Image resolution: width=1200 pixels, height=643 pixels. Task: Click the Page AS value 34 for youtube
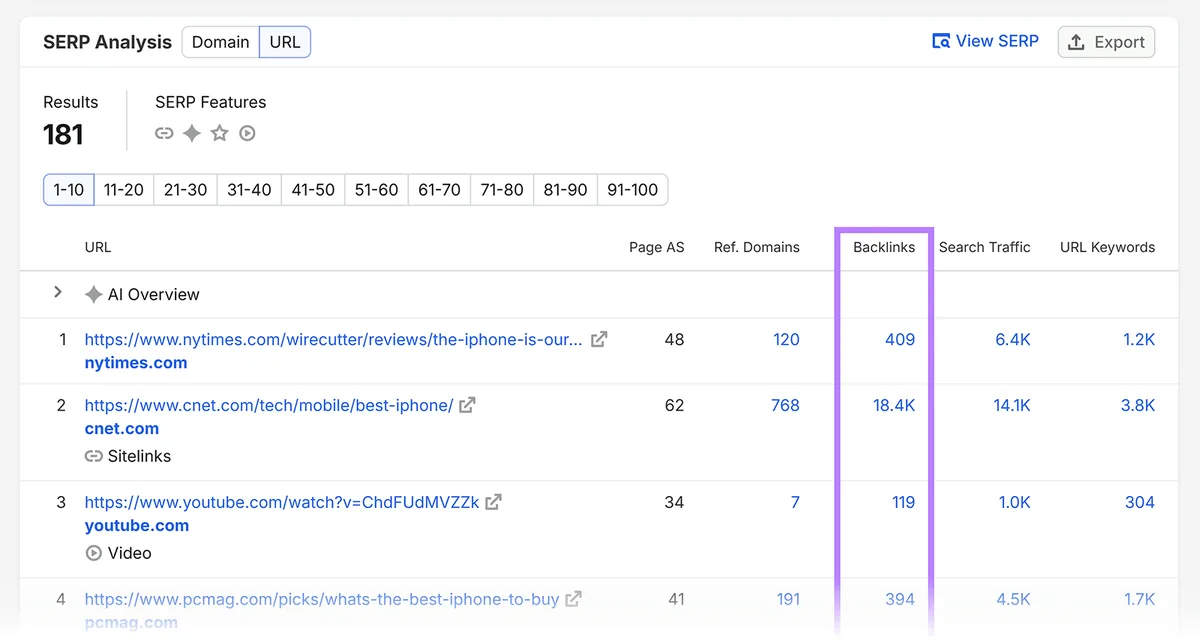pyautogui.click(x=674, y=502)
